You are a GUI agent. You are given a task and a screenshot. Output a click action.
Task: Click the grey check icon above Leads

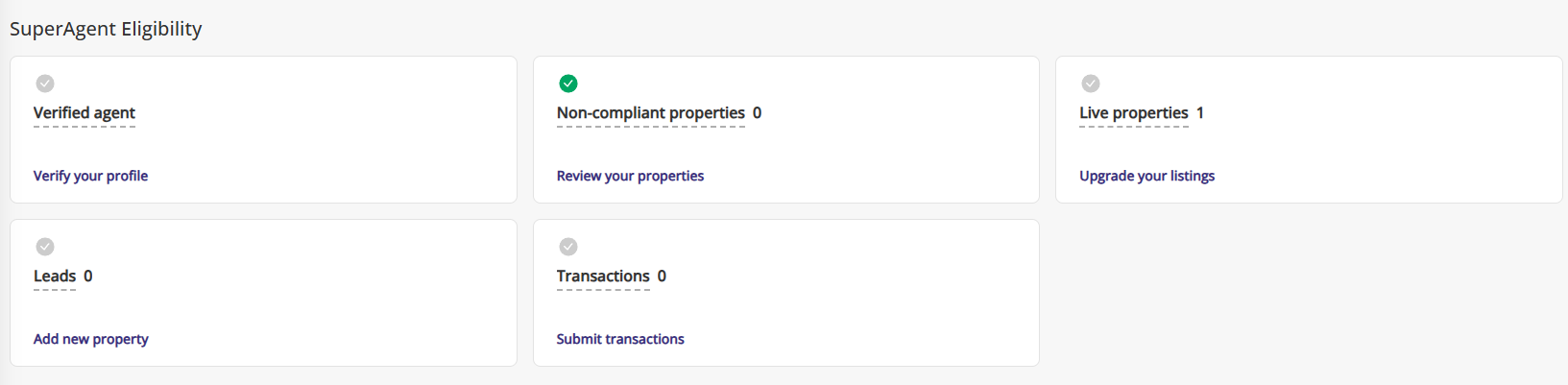tap(45, 247)
